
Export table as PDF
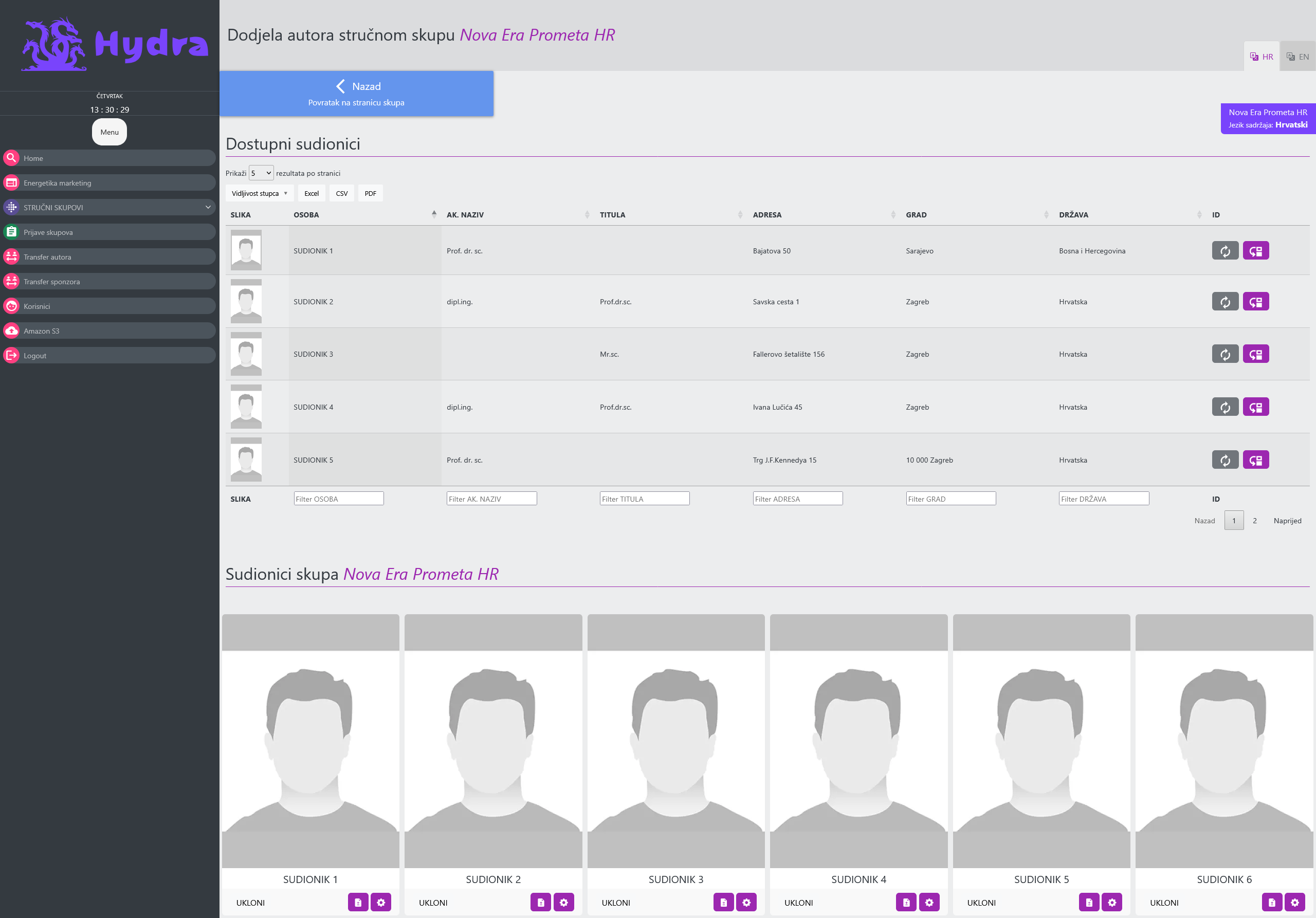371,194
